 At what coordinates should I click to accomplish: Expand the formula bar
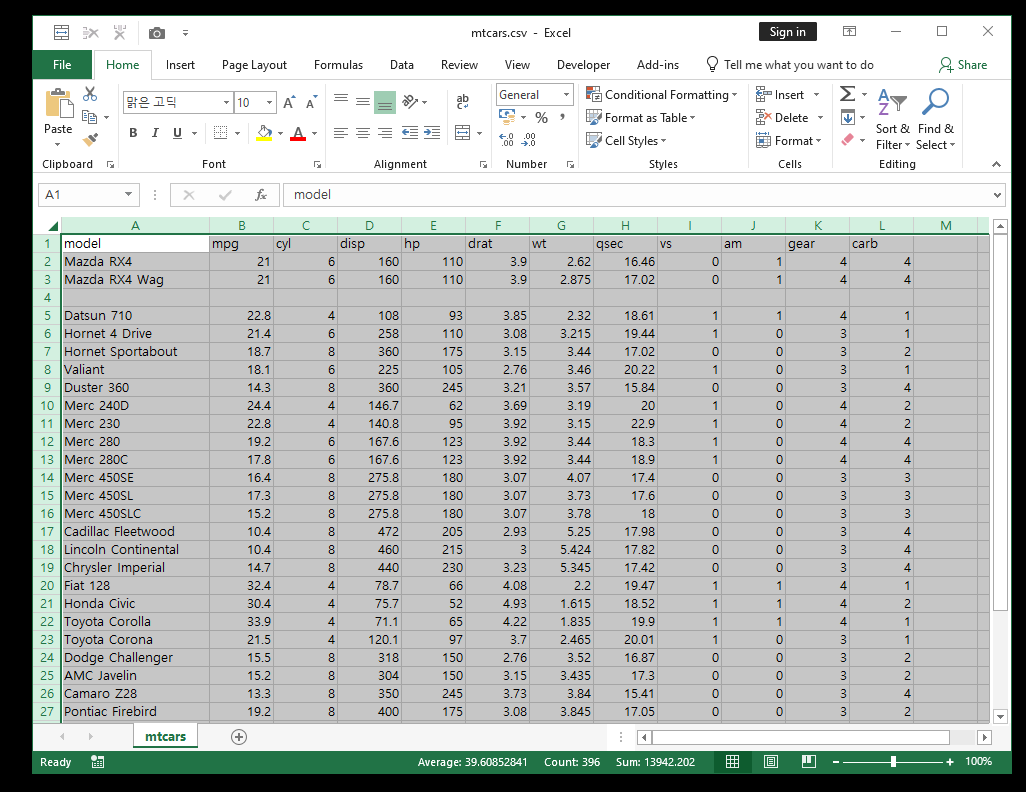(997, 195)
